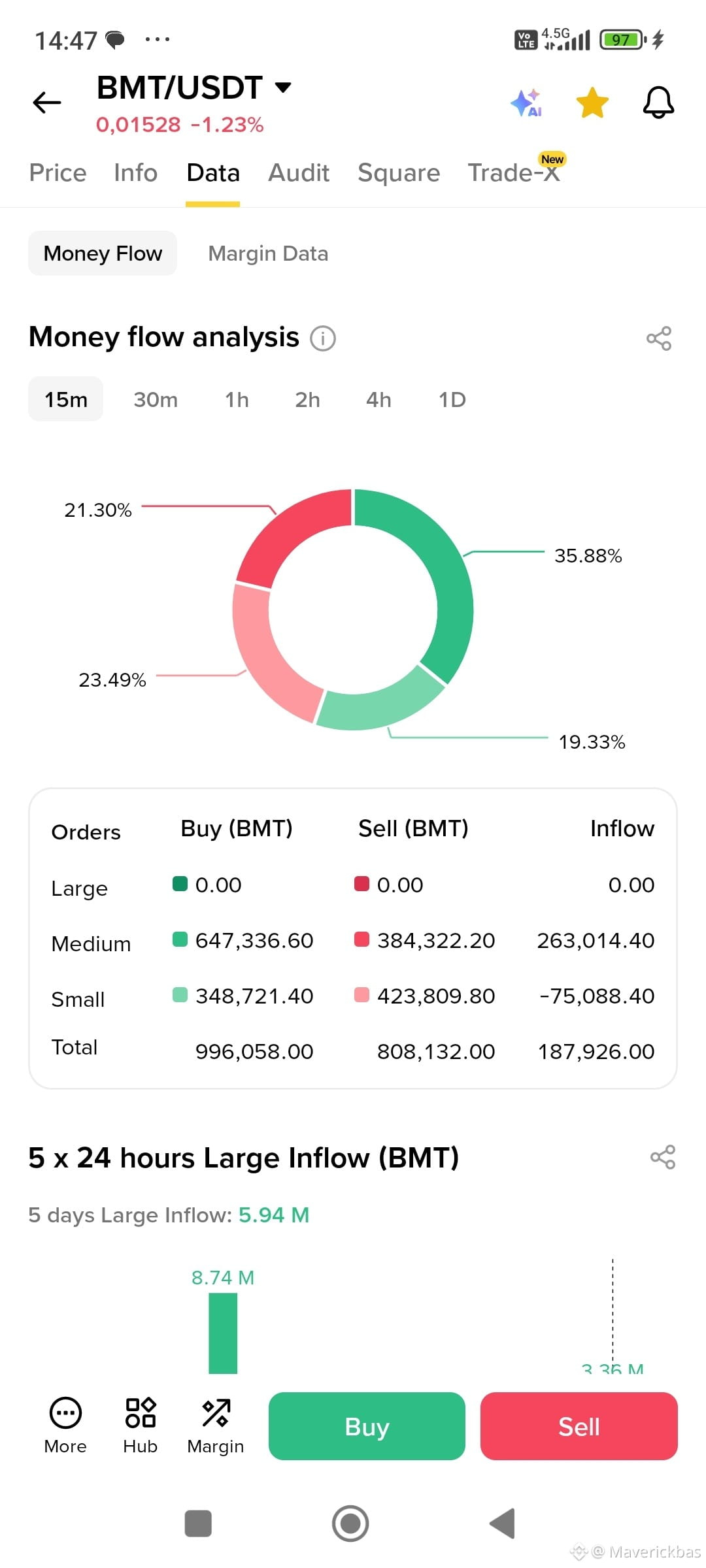The width and height of the screenshot is (706, 1568).
Task: Tap the red Sell button
Action: click(579, 1426)
